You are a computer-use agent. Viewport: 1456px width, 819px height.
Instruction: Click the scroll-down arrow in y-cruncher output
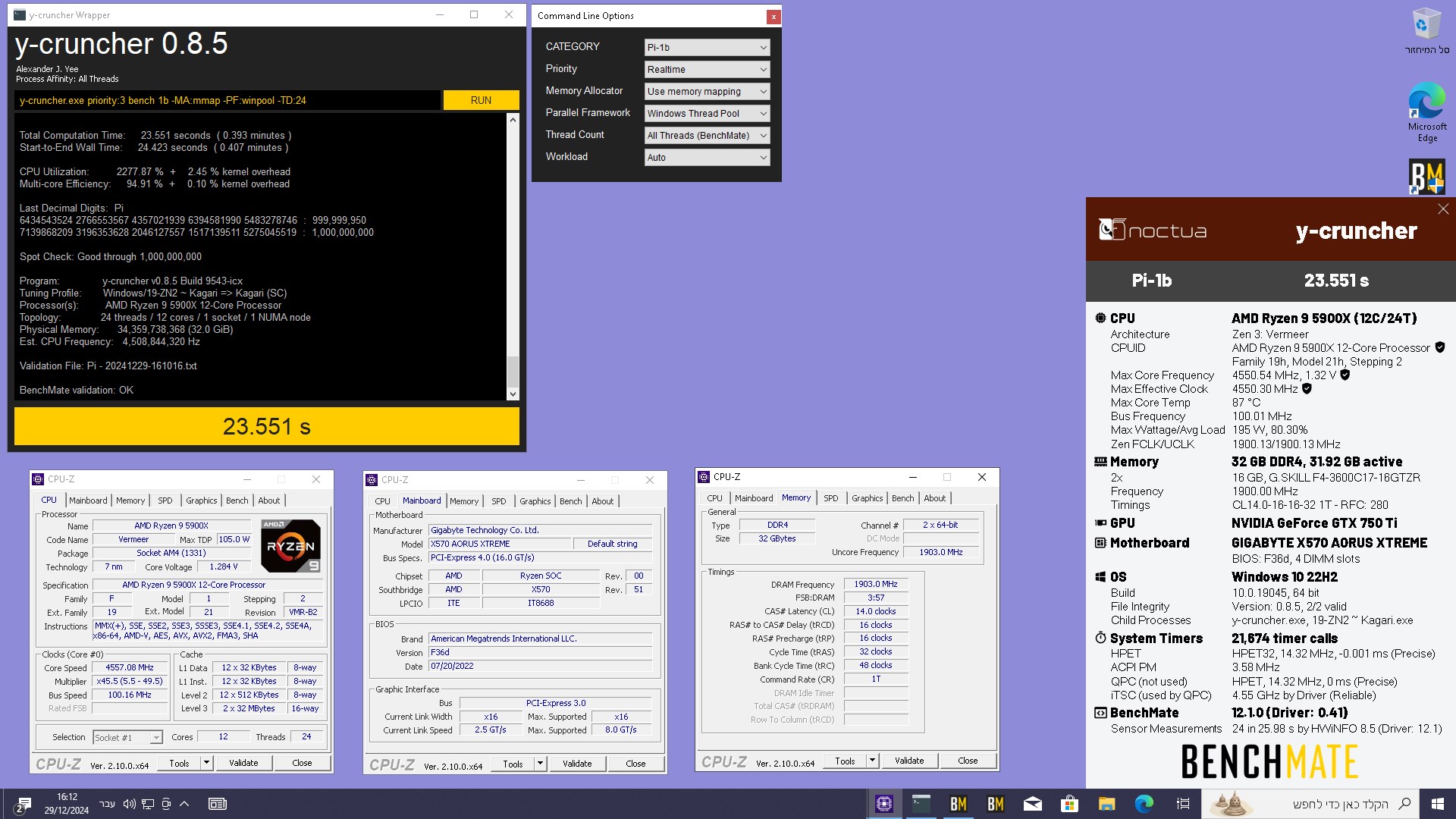(513, 394)
